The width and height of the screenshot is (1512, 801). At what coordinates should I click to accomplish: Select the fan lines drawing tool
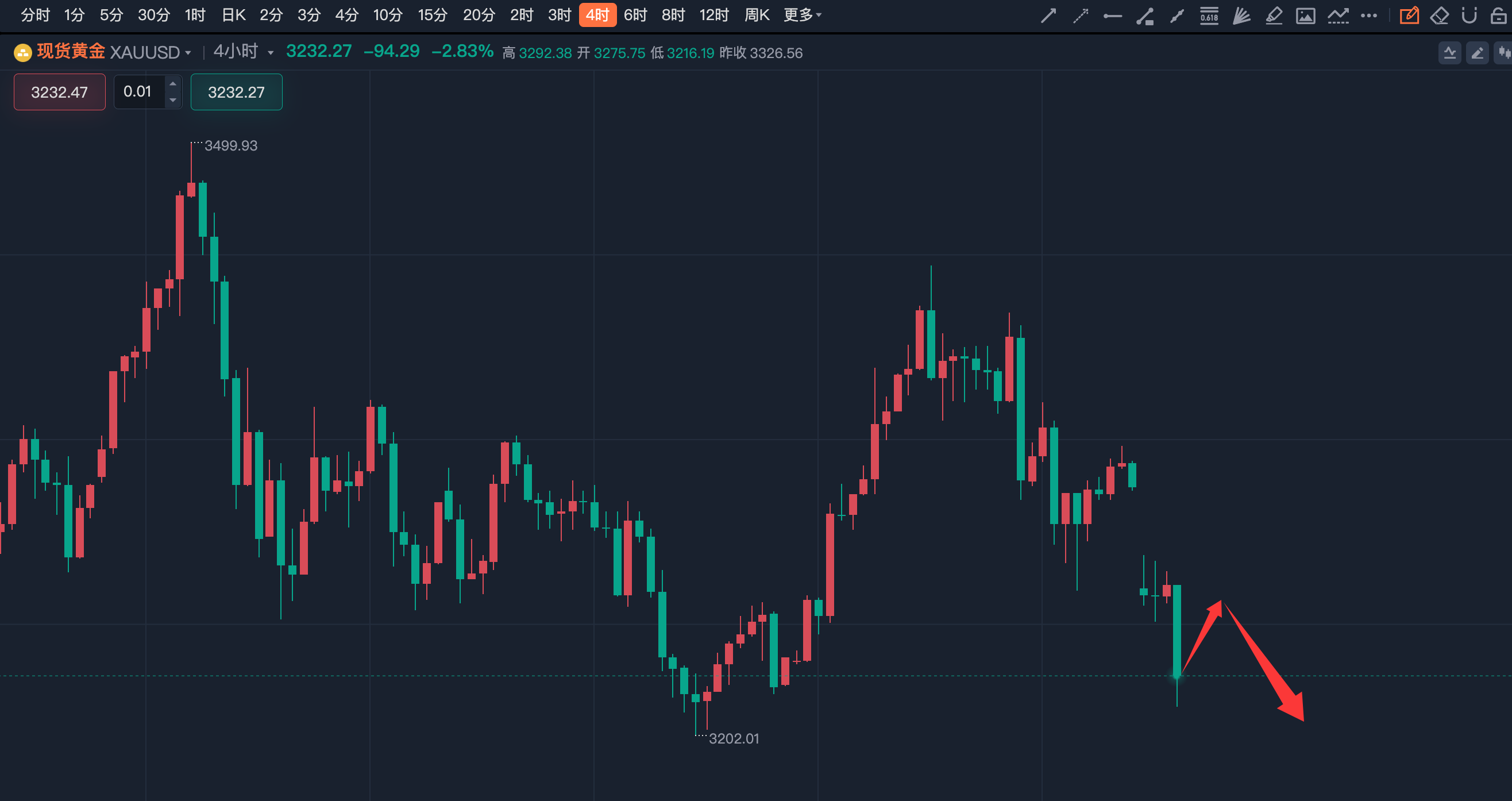pyautogui.click(x=1241, y=16)
